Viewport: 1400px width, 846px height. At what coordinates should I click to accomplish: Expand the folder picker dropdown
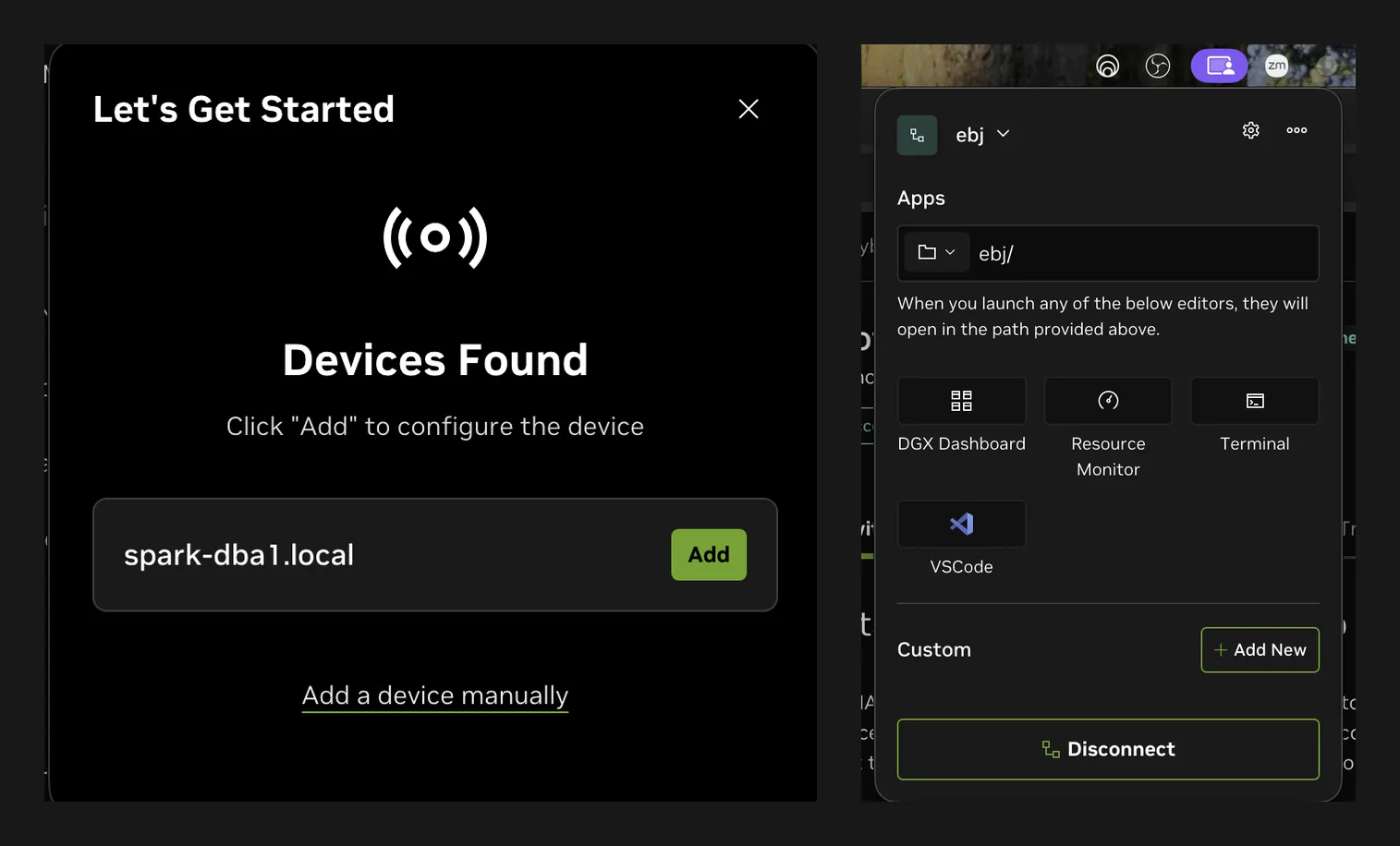coord(937,252)
